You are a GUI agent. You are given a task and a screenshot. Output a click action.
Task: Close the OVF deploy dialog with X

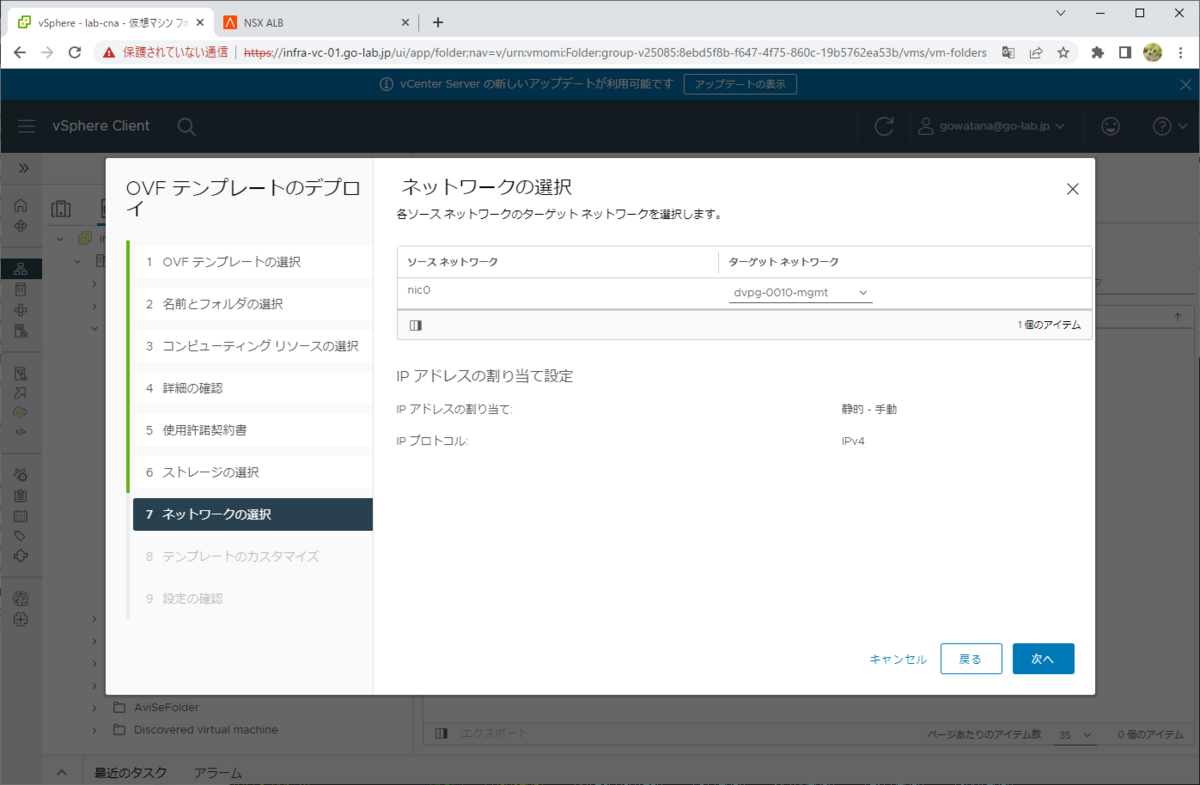tap(1073, 189)
